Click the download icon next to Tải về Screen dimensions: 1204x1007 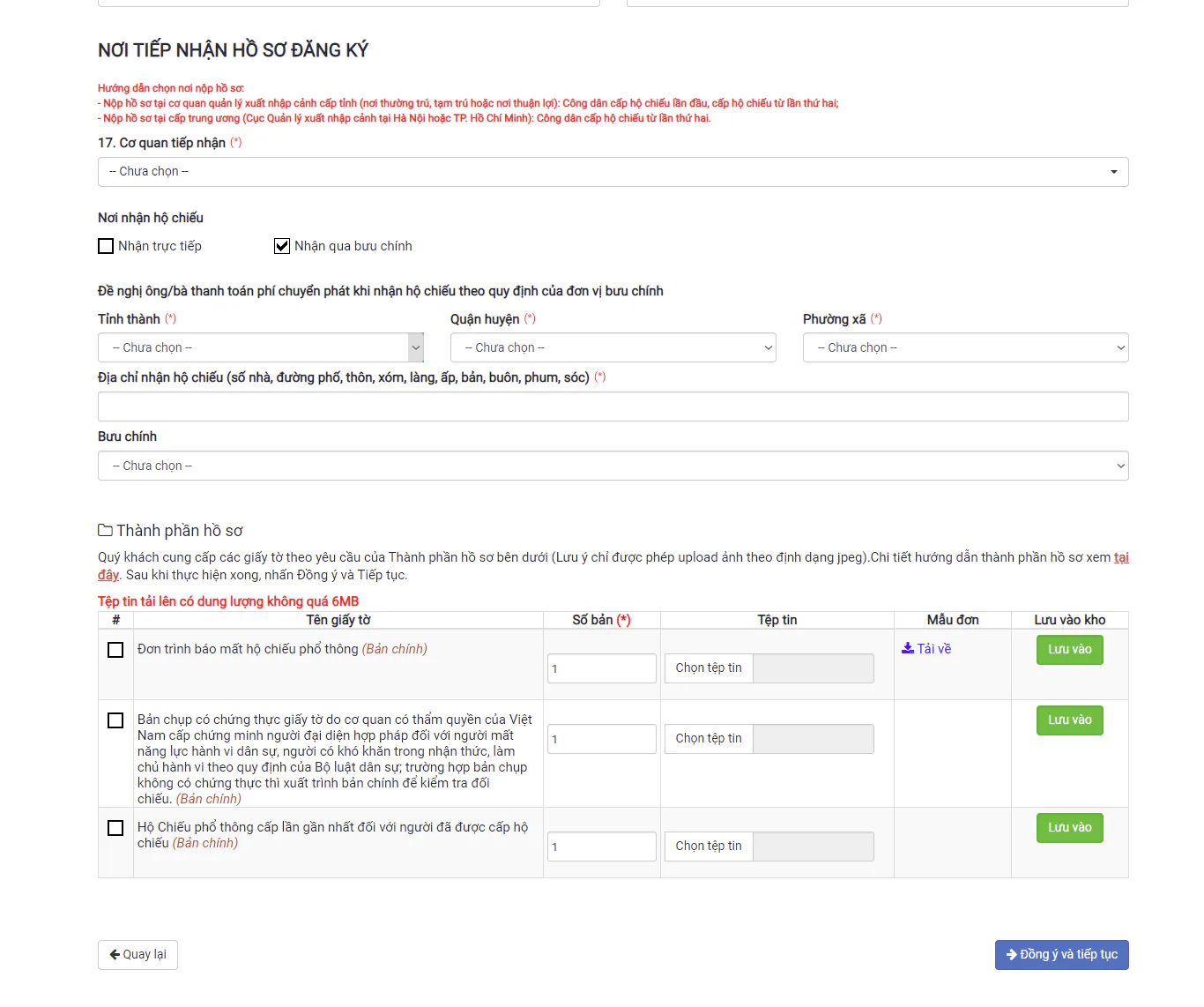click(x=908, y=648)
